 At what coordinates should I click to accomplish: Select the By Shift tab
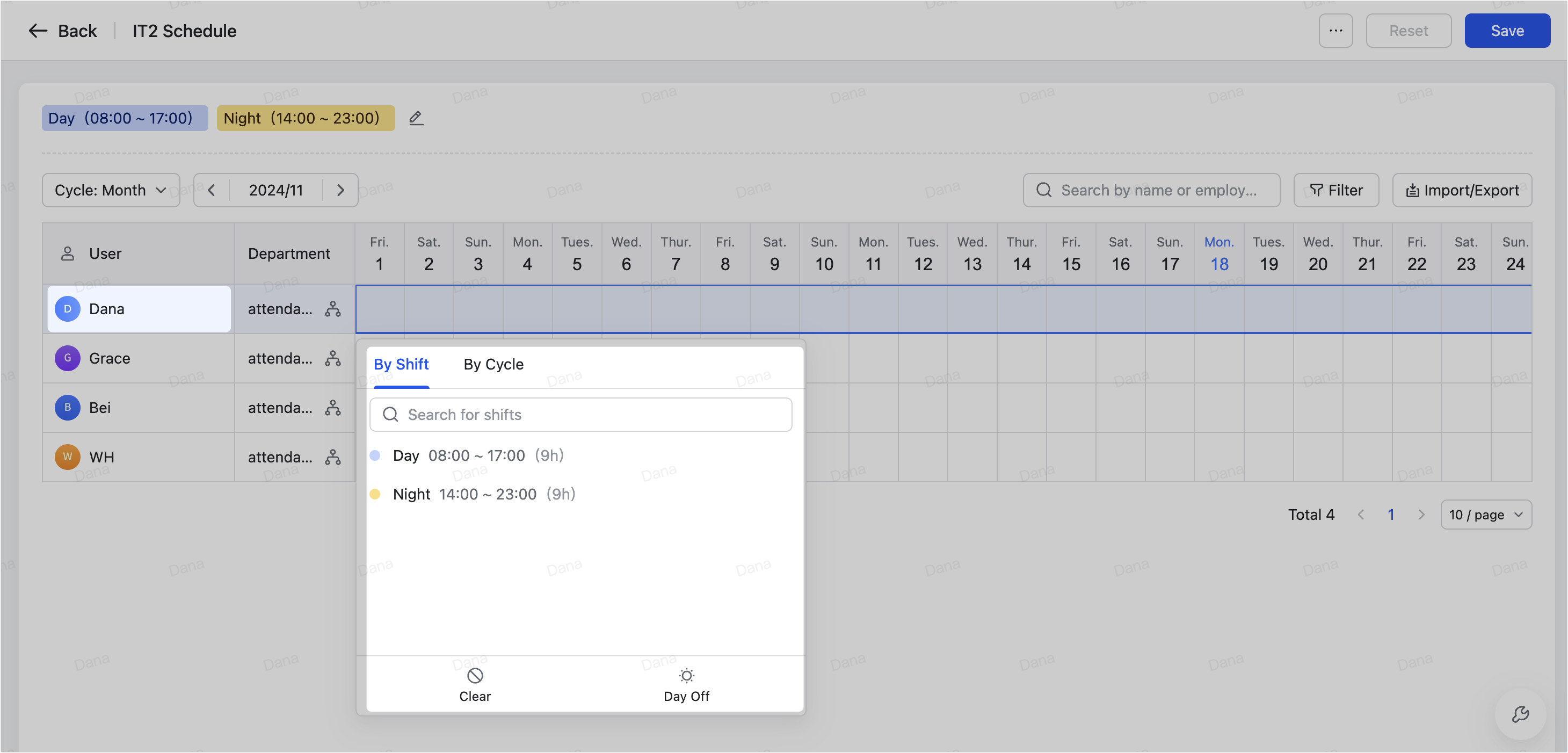[401, 365]
